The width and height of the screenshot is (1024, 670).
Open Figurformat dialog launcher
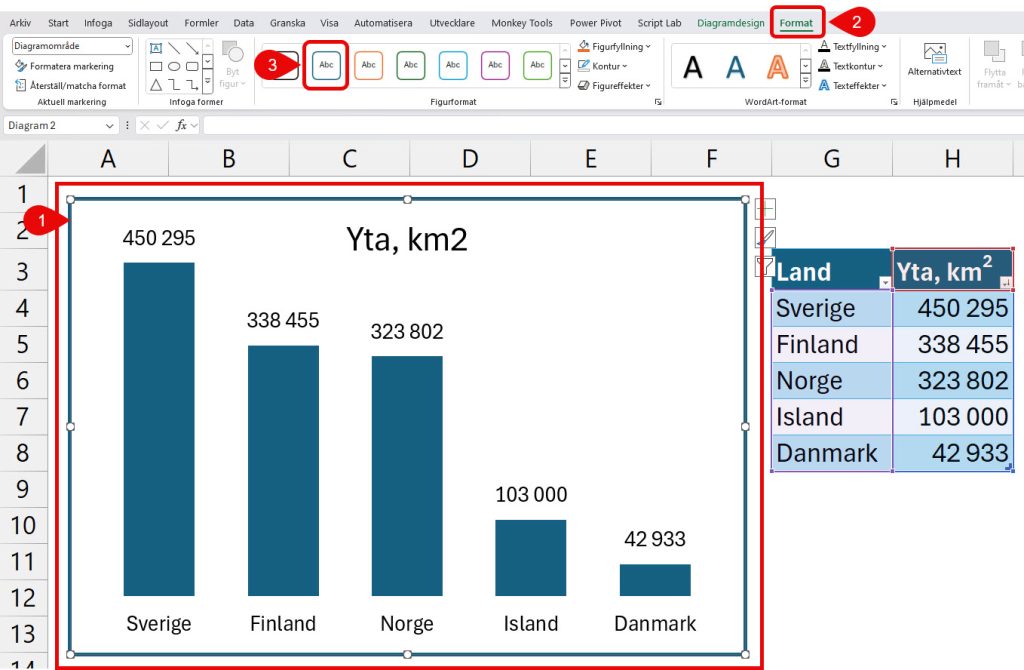pyautogui.click(x=658, y=102)
